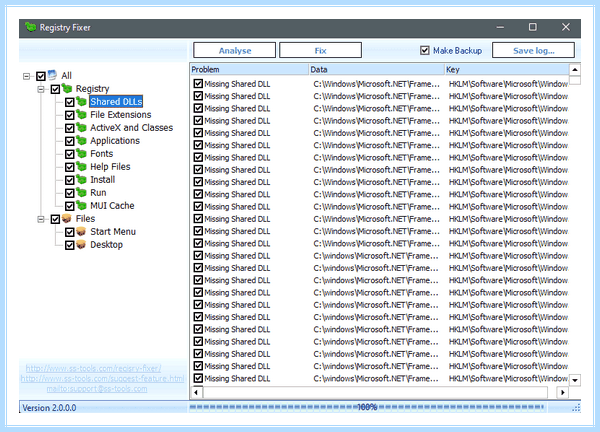Click the Version 2.0.0.0 status text
This screenshot has height=432, width=600.
[x=49, y=408]
